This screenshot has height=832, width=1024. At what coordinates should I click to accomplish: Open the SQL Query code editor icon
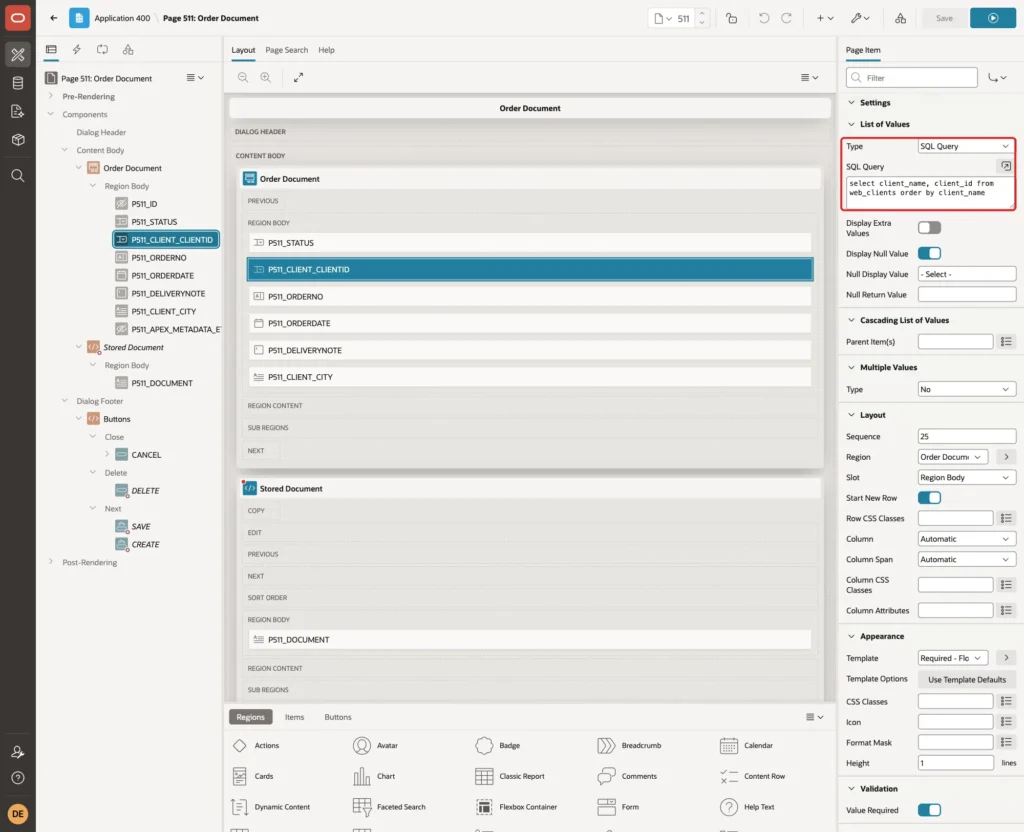point(1006,166)
